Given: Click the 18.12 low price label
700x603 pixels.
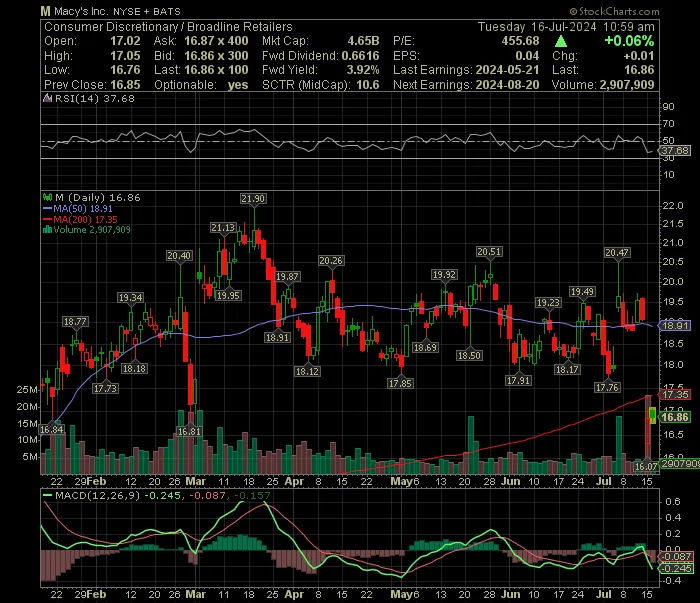Looking at the screenshot, I should click(307, 371).
